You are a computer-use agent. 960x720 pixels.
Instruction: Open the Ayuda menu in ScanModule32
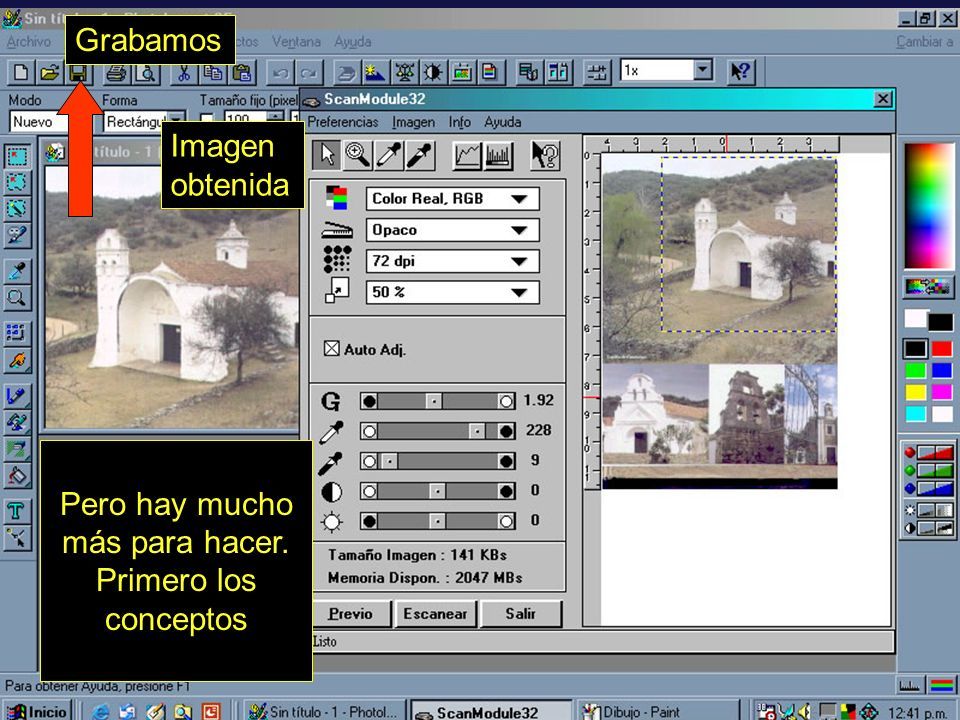pyautogui.click(x=503, y=122)
